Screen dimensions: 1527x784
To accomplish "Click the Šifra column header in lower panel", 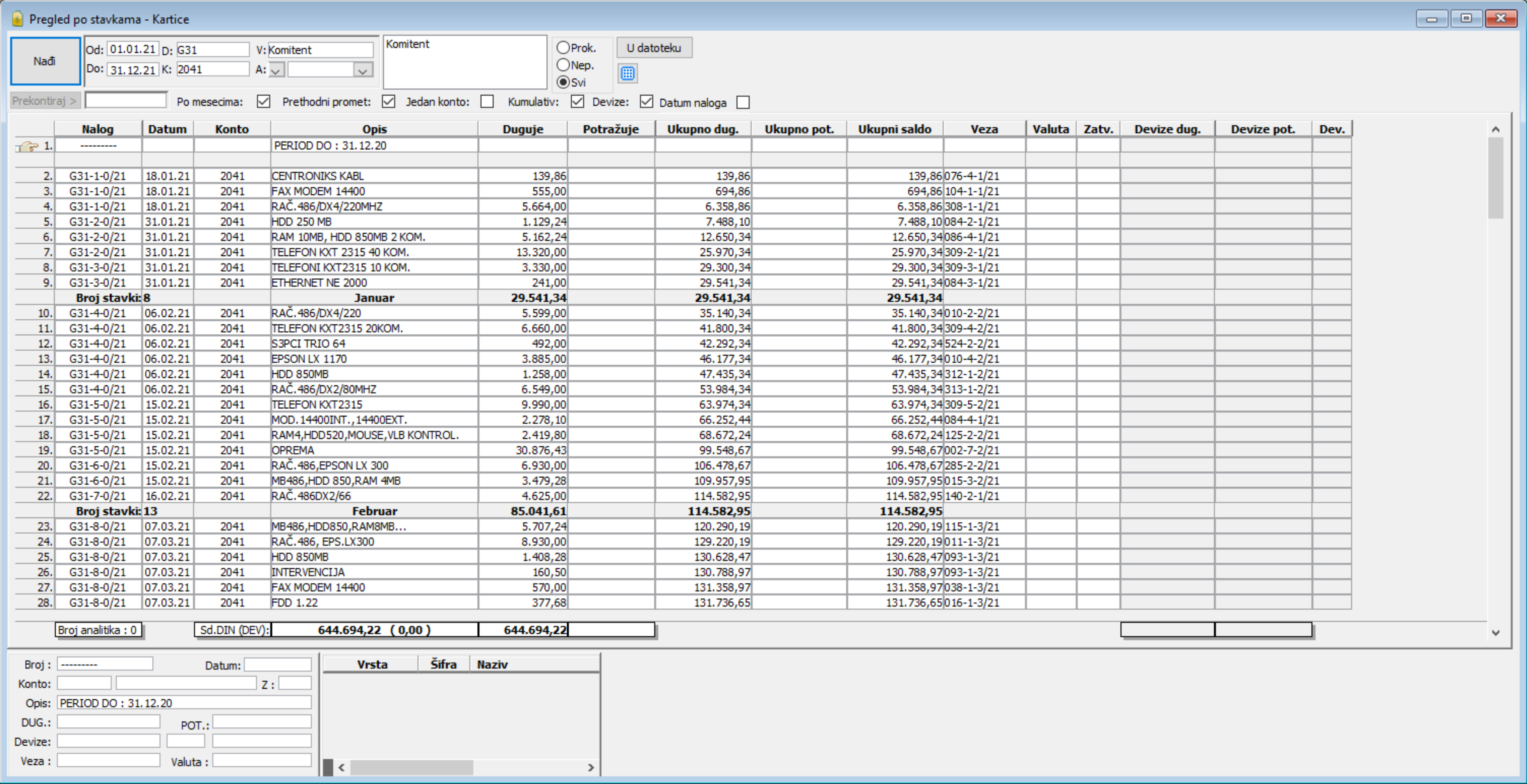I will click(x=443, y=664).
